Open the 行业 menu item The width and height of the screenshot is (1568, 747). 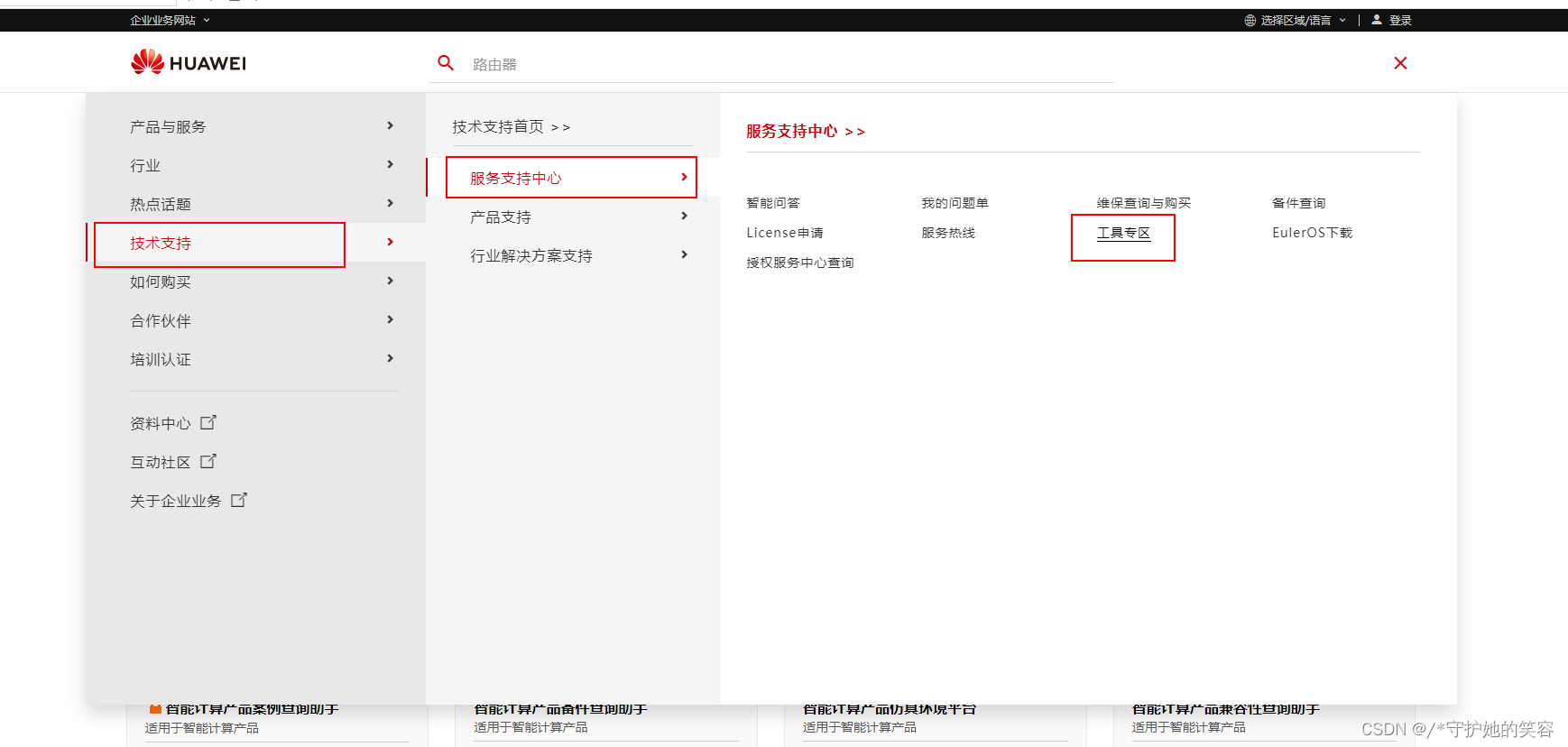(x=145, y=166)
